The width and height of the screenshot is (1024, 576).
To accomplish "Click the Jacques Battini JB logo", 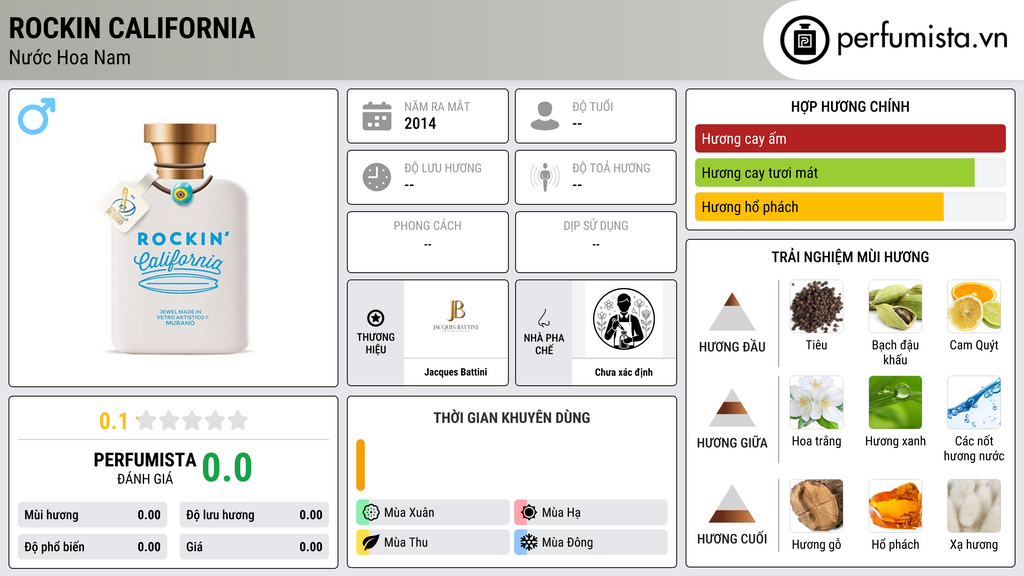I will pyautogui.click(x=456, y=316).
